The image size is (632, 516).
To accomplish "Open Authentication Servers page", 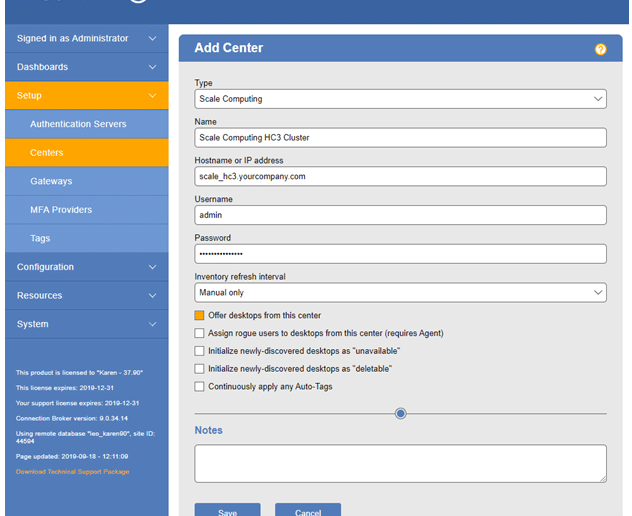I will (87, 124).
